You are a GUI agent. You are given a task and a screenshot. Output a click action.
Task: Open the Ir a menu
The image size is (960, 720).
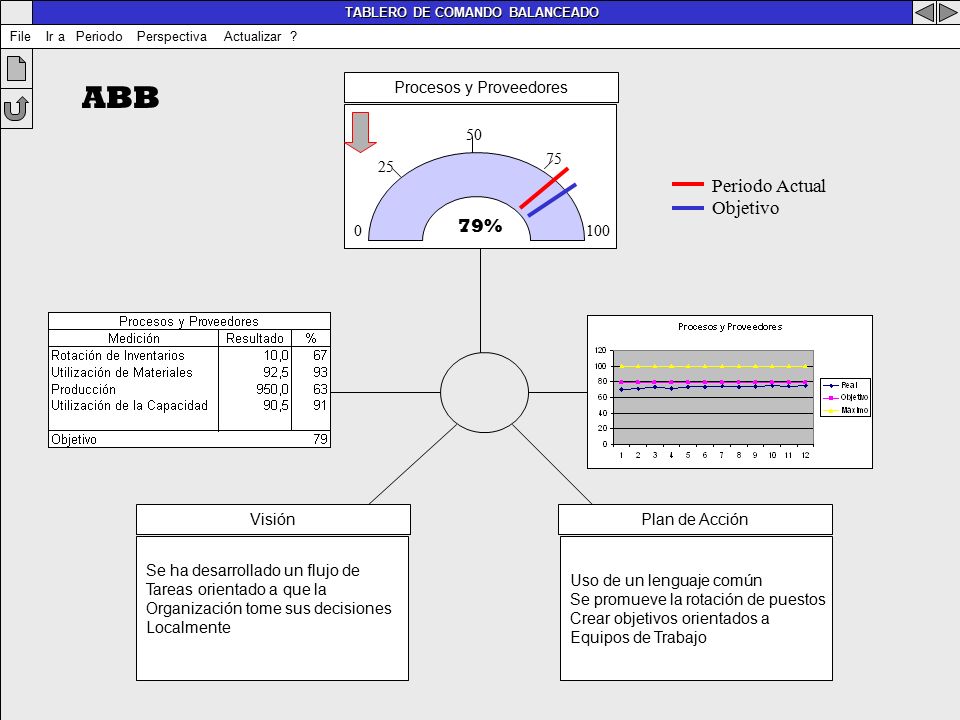[x=55, y=37]
